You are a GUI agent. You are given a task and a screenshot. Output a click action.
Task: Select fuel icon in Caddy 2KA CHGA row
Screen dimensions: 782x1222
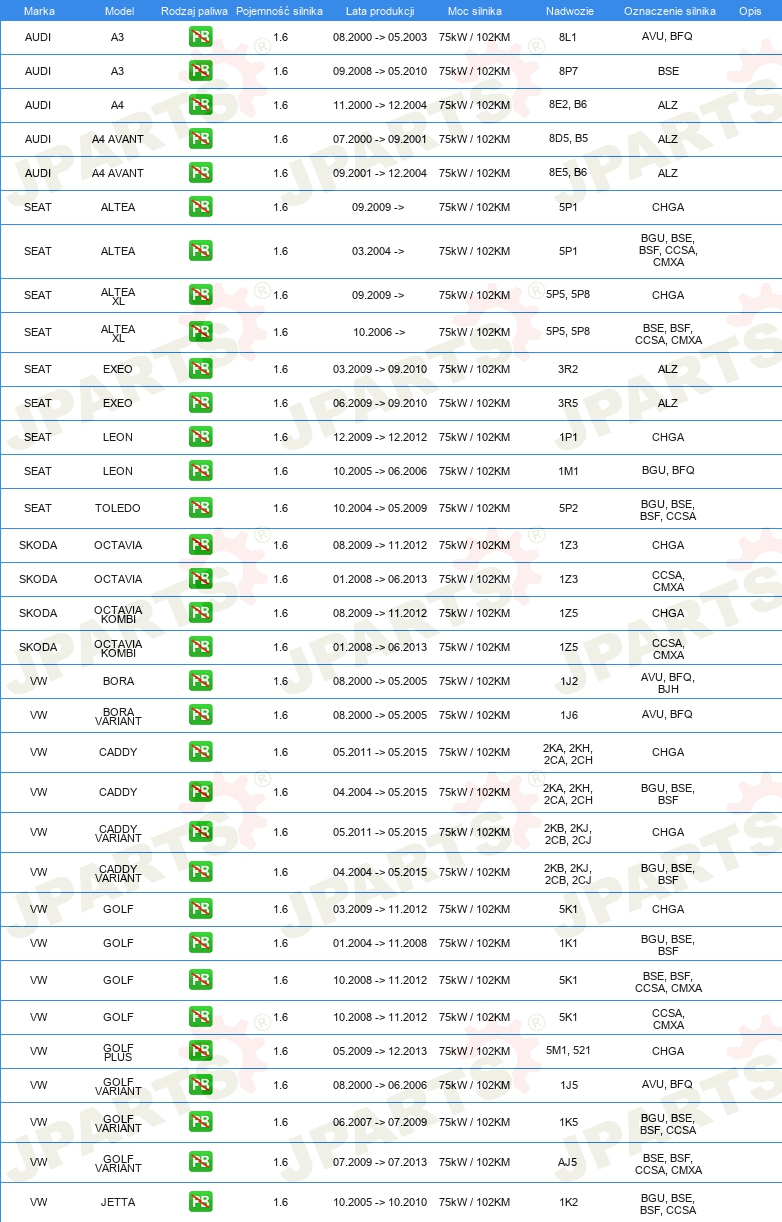(x=200, y=752)
